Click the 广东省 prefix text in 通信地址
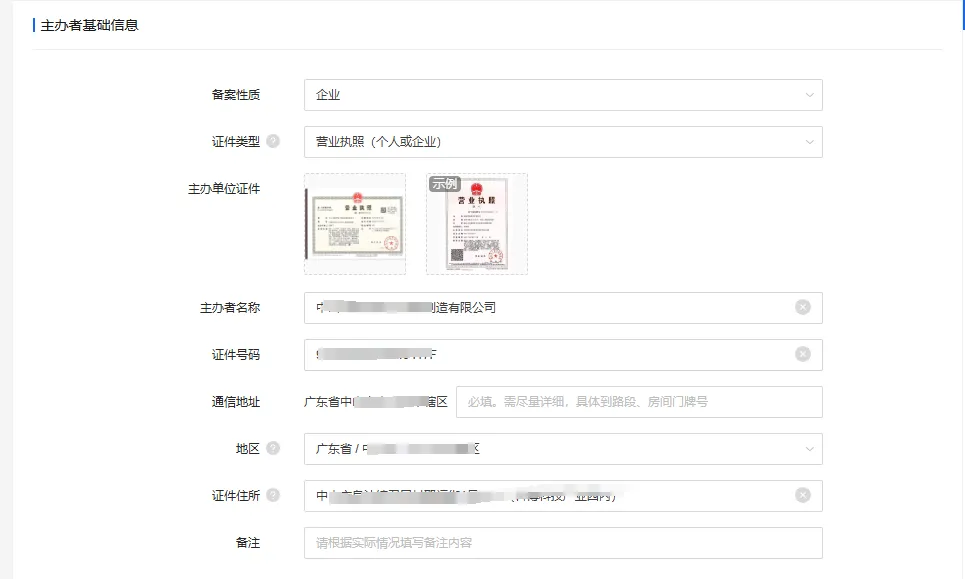This screenshot has height=579, width=965. pyautogui.click(x=322, y=402)
